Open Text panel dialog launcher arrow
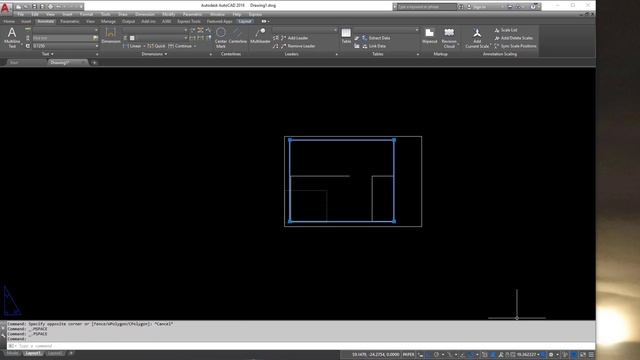The width and height of the screenshot is (640, 360). click(97, 54)
